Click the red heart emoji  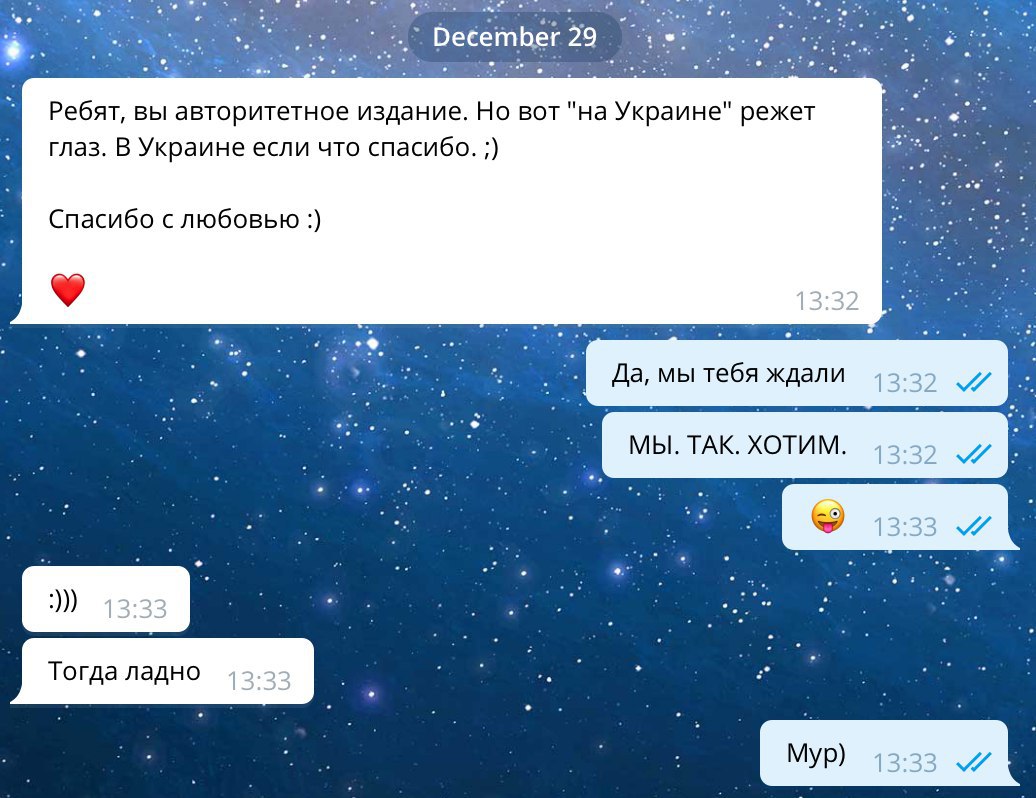point(67,290)
